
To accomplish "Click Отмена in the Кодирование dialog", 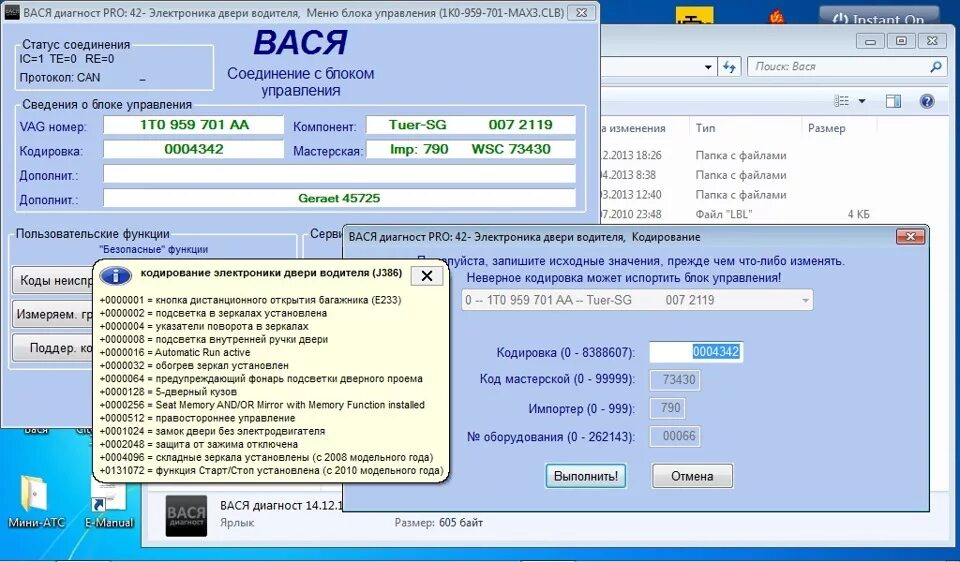I will 692,476.
